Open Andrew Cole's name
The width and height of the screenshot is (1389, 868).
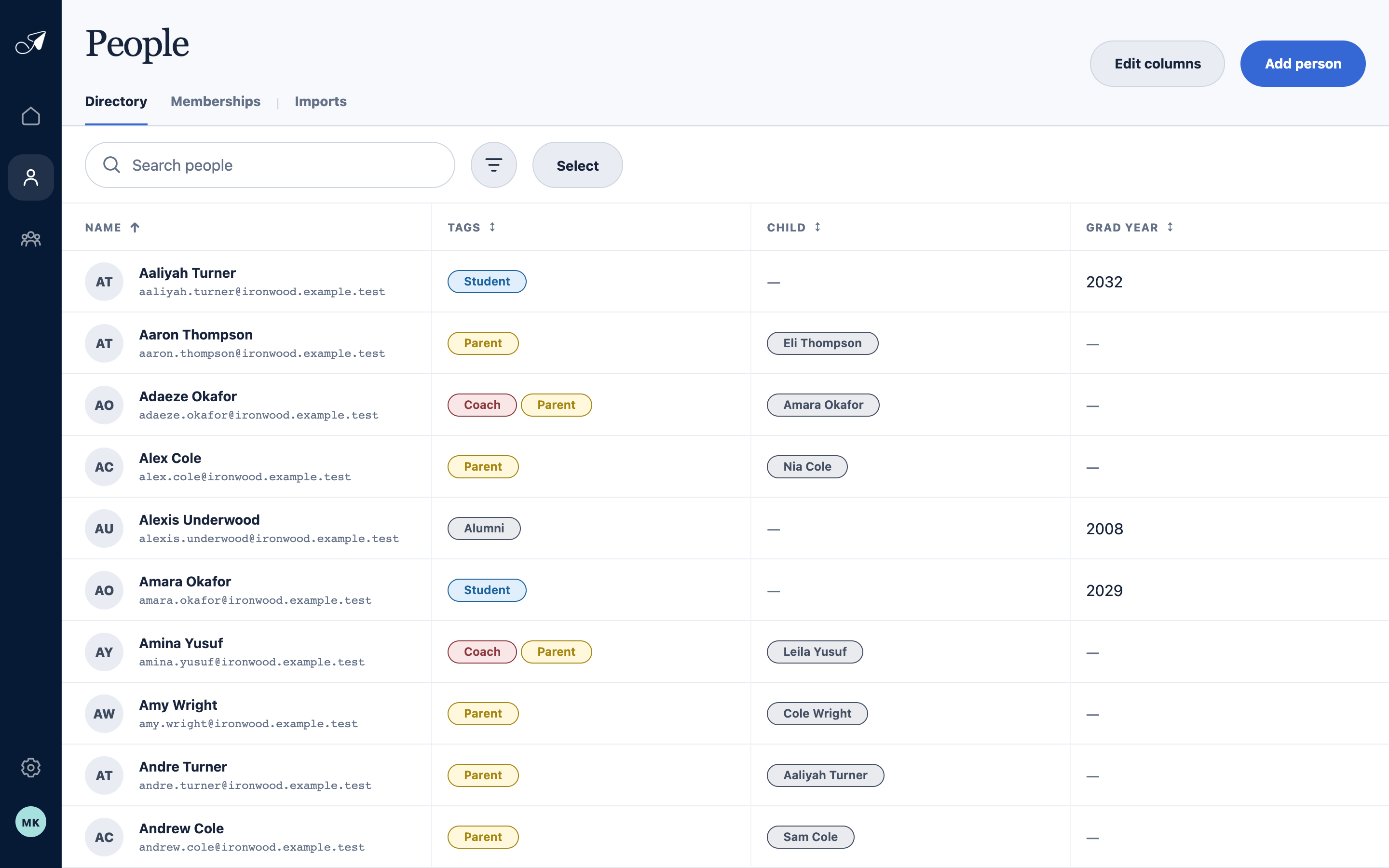coord(181,828)
